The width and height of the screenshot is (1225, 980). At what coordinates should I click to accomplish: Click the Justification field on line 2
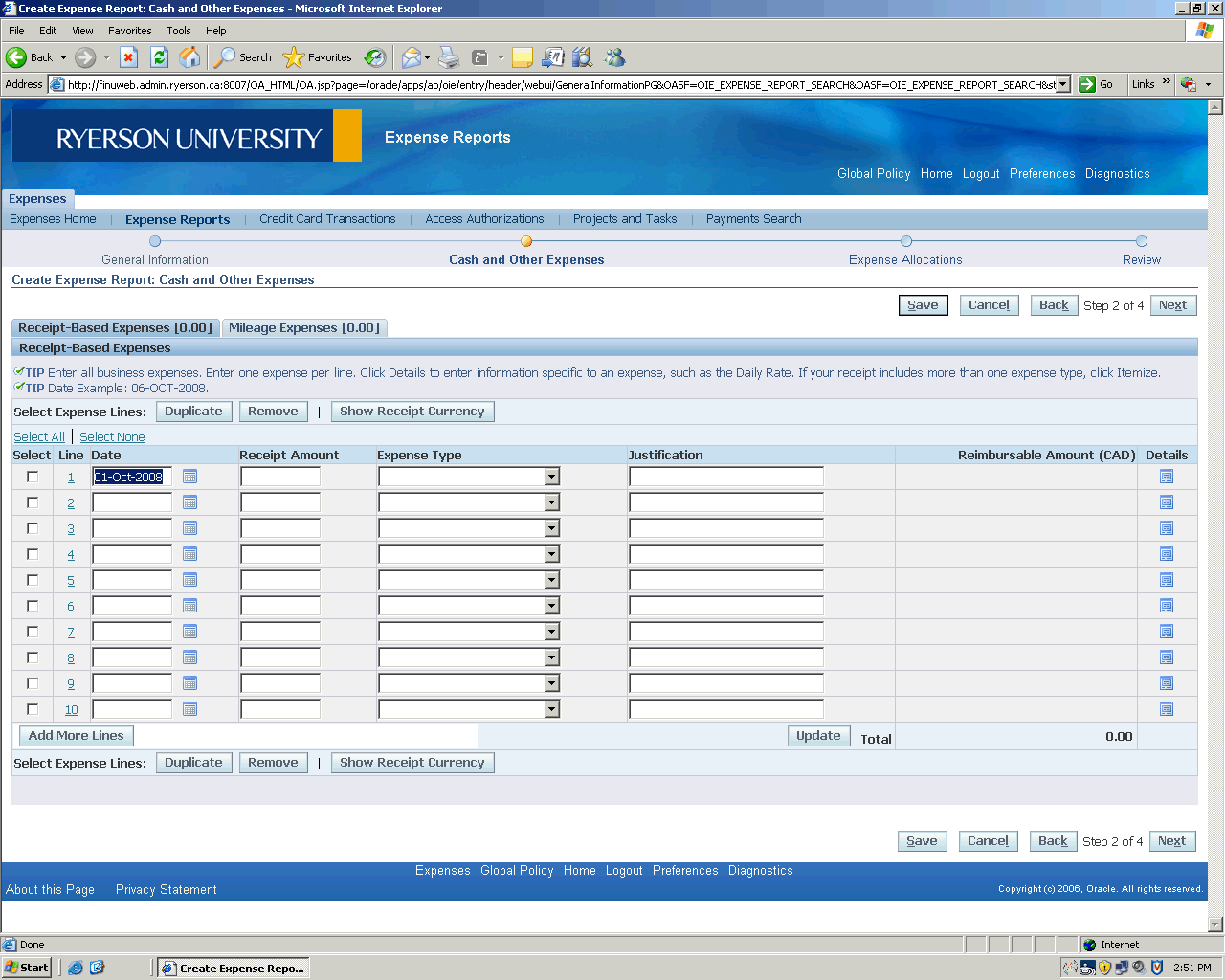pos(725,502)
